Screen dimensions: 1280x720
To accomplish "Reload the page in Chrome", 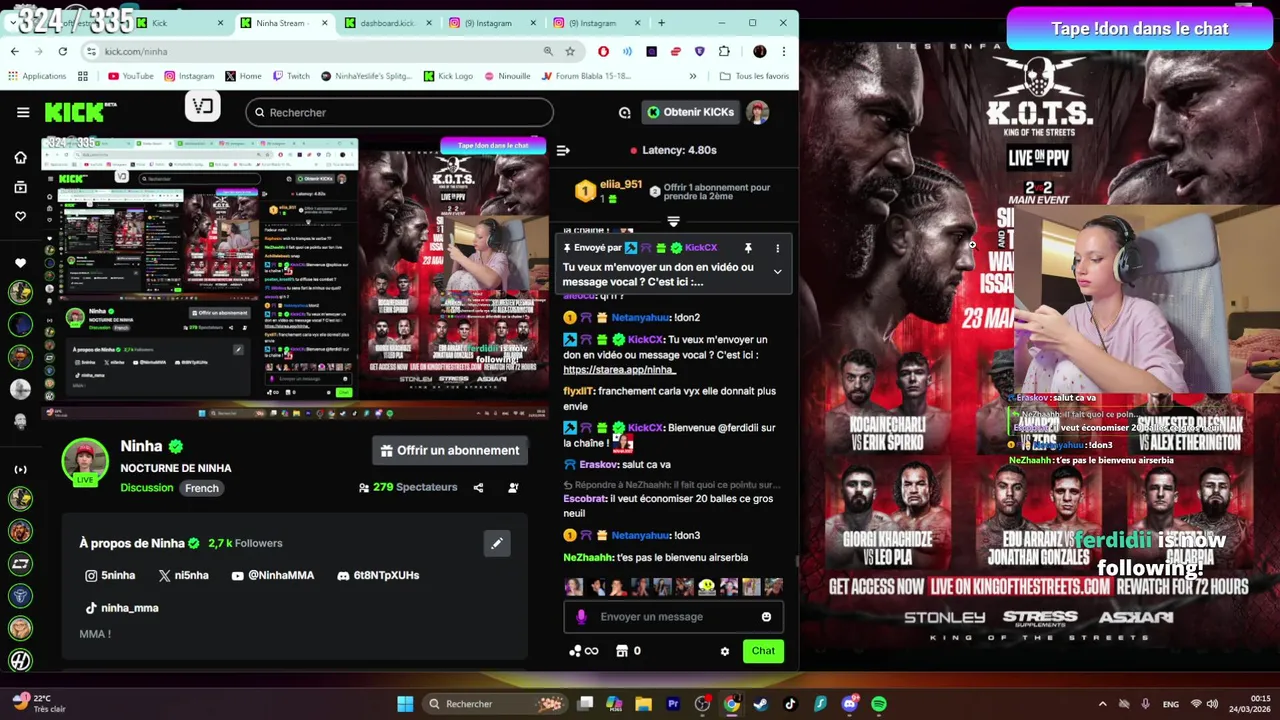I will click(x=62, y=51).
